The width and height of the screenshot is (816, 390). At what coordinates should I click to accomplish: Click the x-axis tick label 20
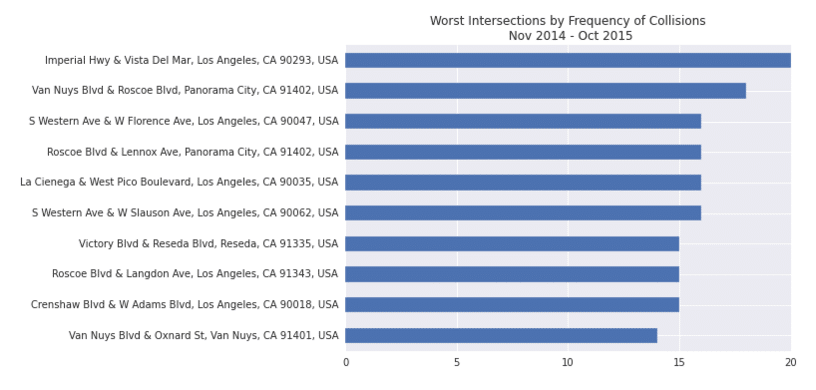point(790,363)
